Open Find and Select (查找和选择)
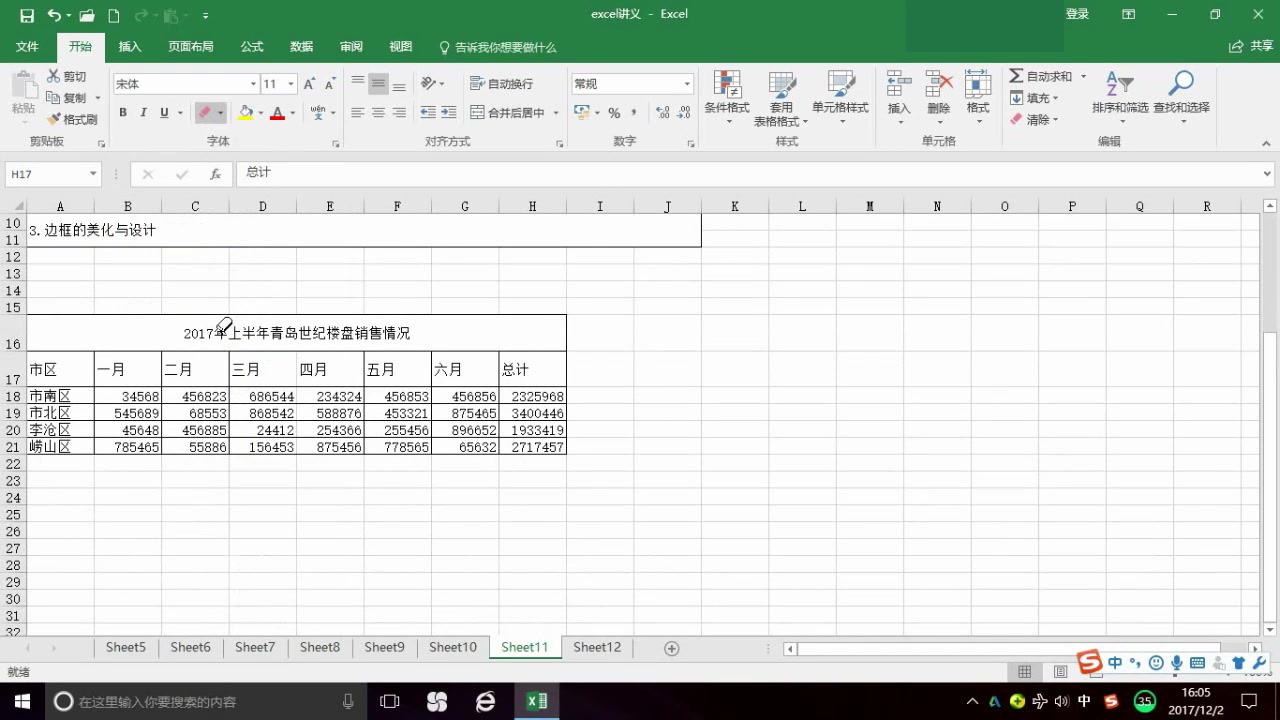The height and width of the screenshot is (720, 1280). point(1181,97)
